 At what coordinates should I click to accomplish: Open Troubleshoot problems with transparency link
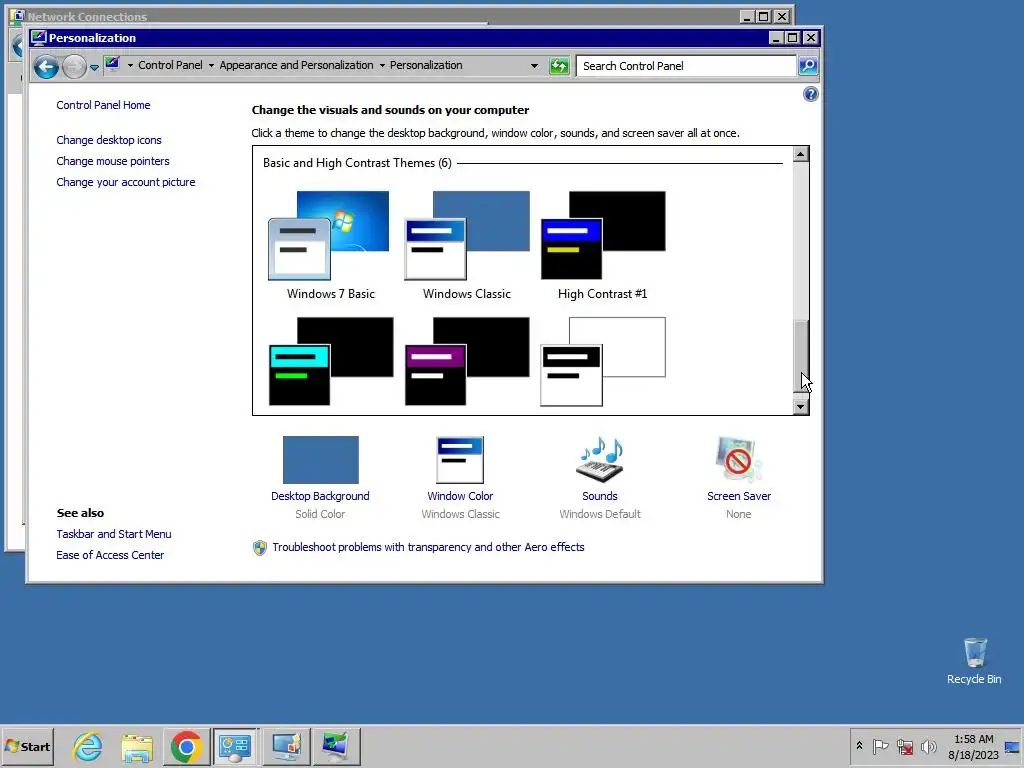(428, 547)
